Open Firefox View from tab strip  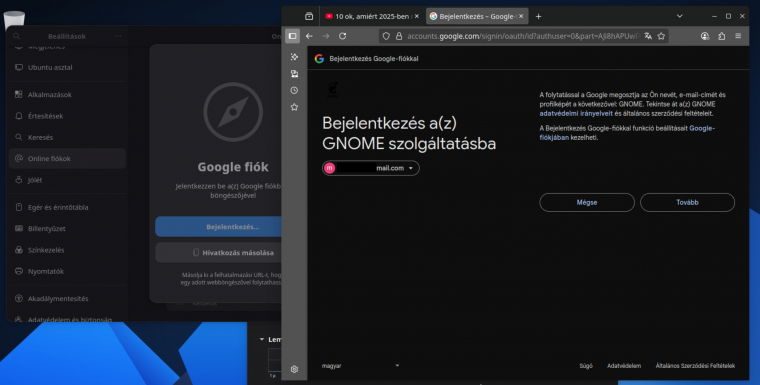(309, 16)
